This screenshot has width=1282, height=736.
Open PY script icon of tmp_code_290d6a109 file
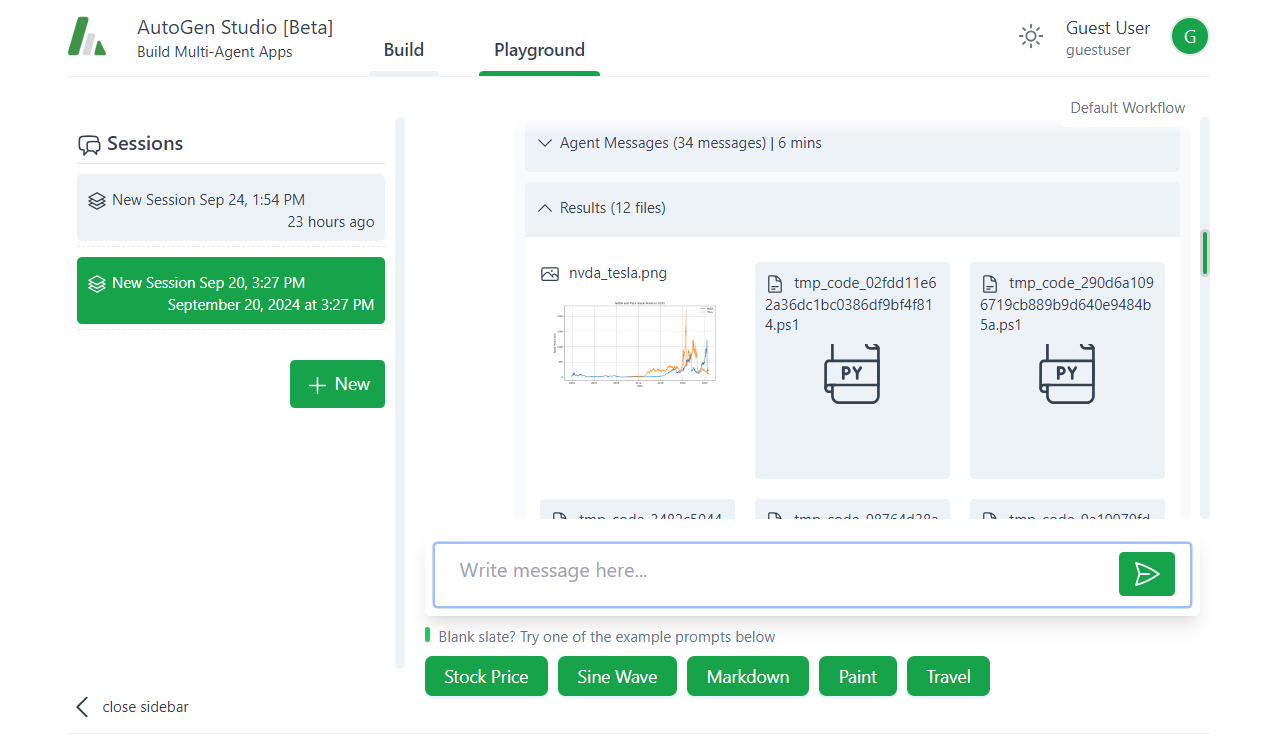[1067, 373]
